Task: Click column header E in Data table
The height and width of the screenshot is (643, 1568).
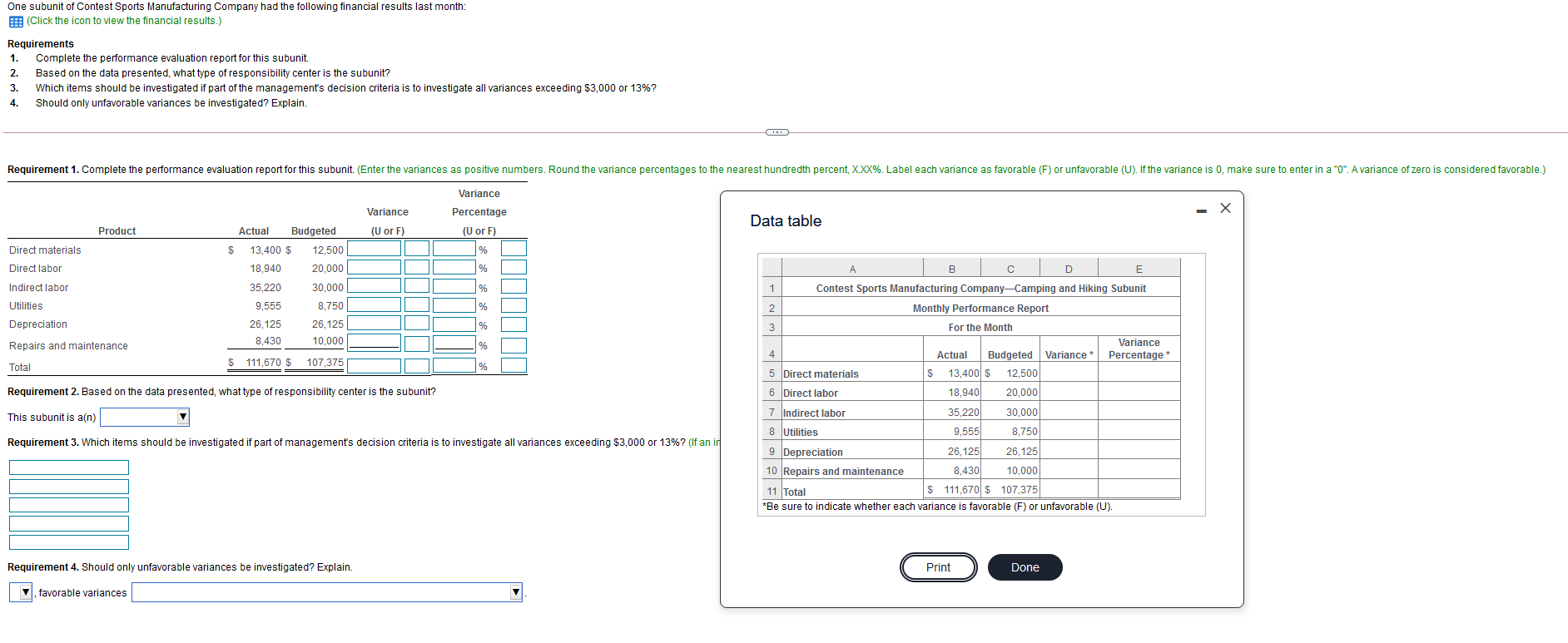Action: 1139,268
